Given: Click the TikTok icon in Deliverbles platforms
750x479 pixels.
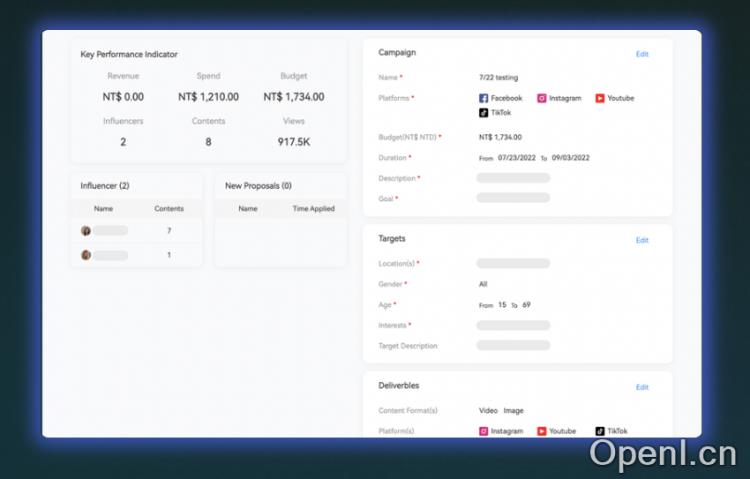Looking at the screenshot, I should tap(600, 431).
